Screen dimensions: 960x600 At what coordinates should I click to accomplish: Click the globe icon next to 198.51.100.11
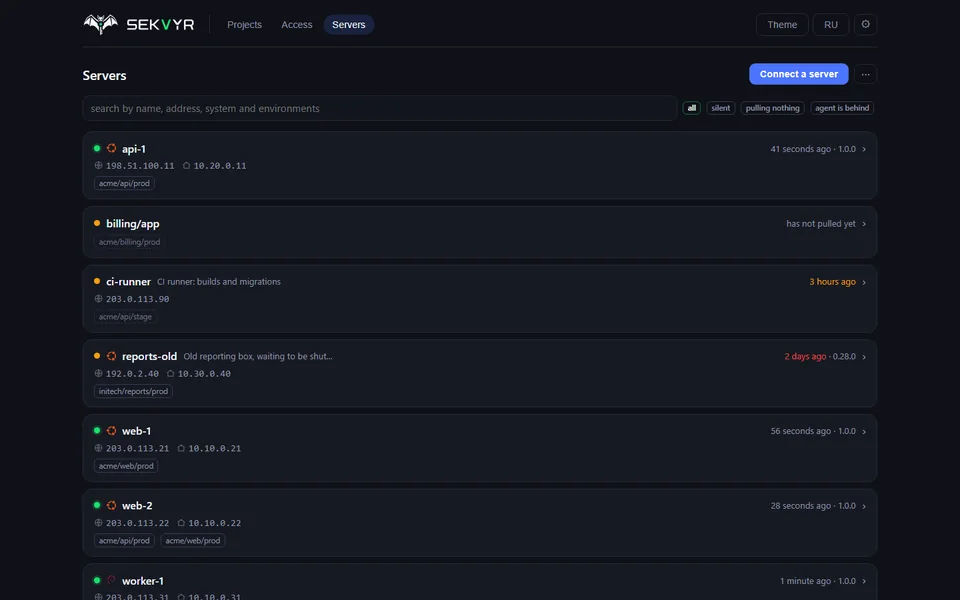click(98, 165)
